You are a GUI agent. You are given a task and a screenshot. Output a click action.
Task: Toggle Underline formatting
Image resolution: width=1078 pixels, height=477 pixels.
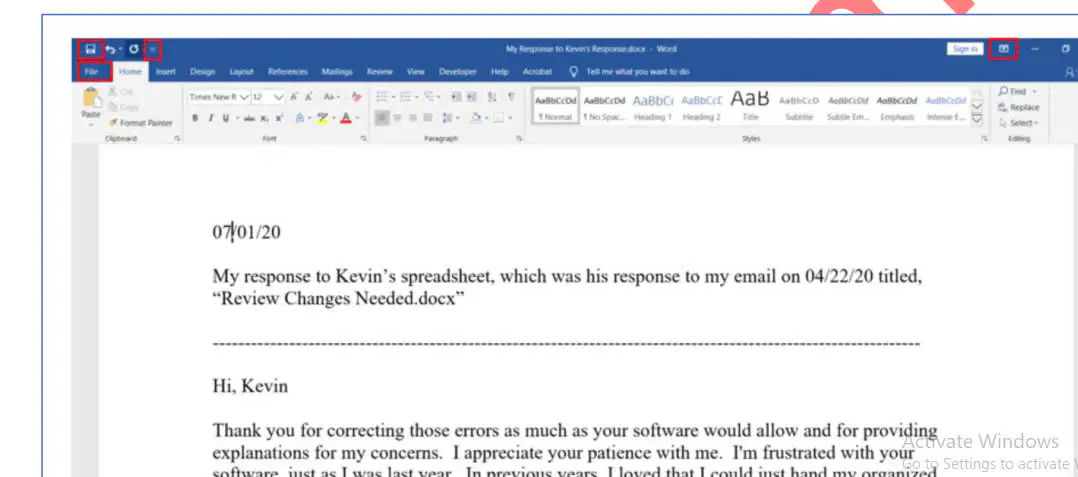click(226, 118)
